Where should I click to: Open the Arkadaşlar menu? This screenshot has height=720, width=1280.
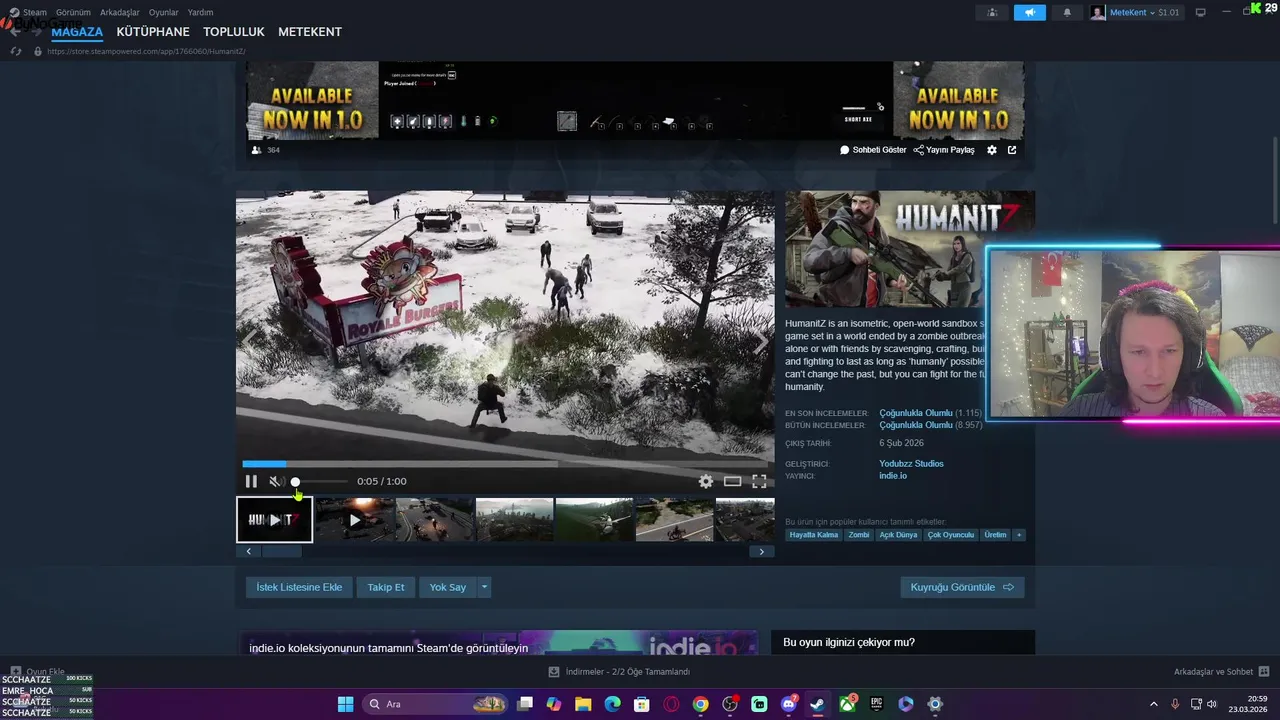(x=120, y=12)
